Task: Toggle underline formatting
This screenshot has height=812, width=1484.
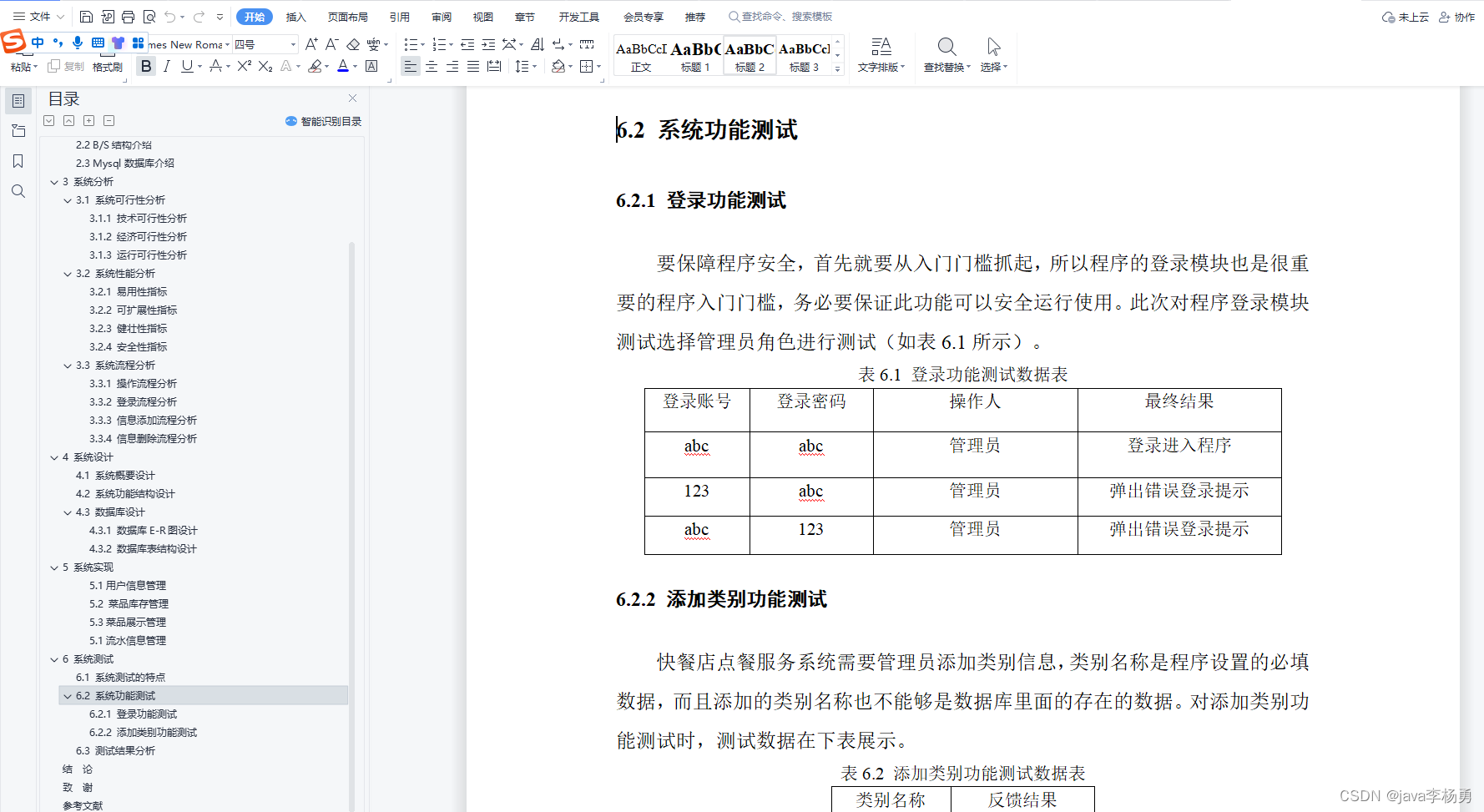Action: tap(187, 66)
